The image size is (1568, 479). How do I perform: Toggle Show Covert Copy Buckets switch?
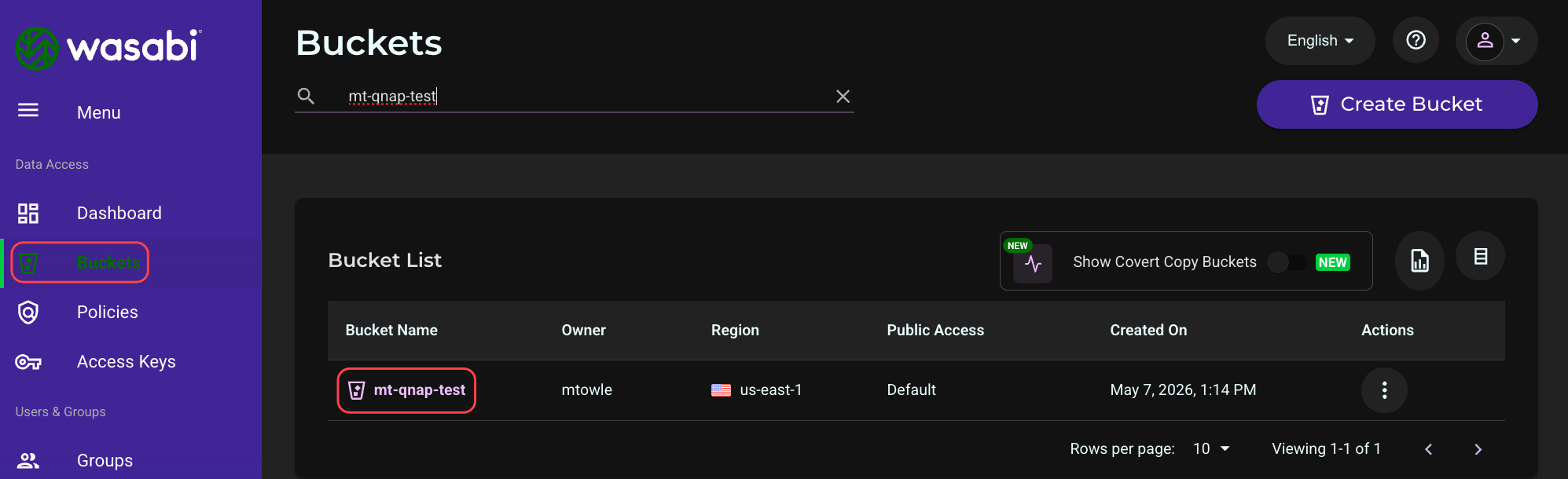(x=1287, y=262)
